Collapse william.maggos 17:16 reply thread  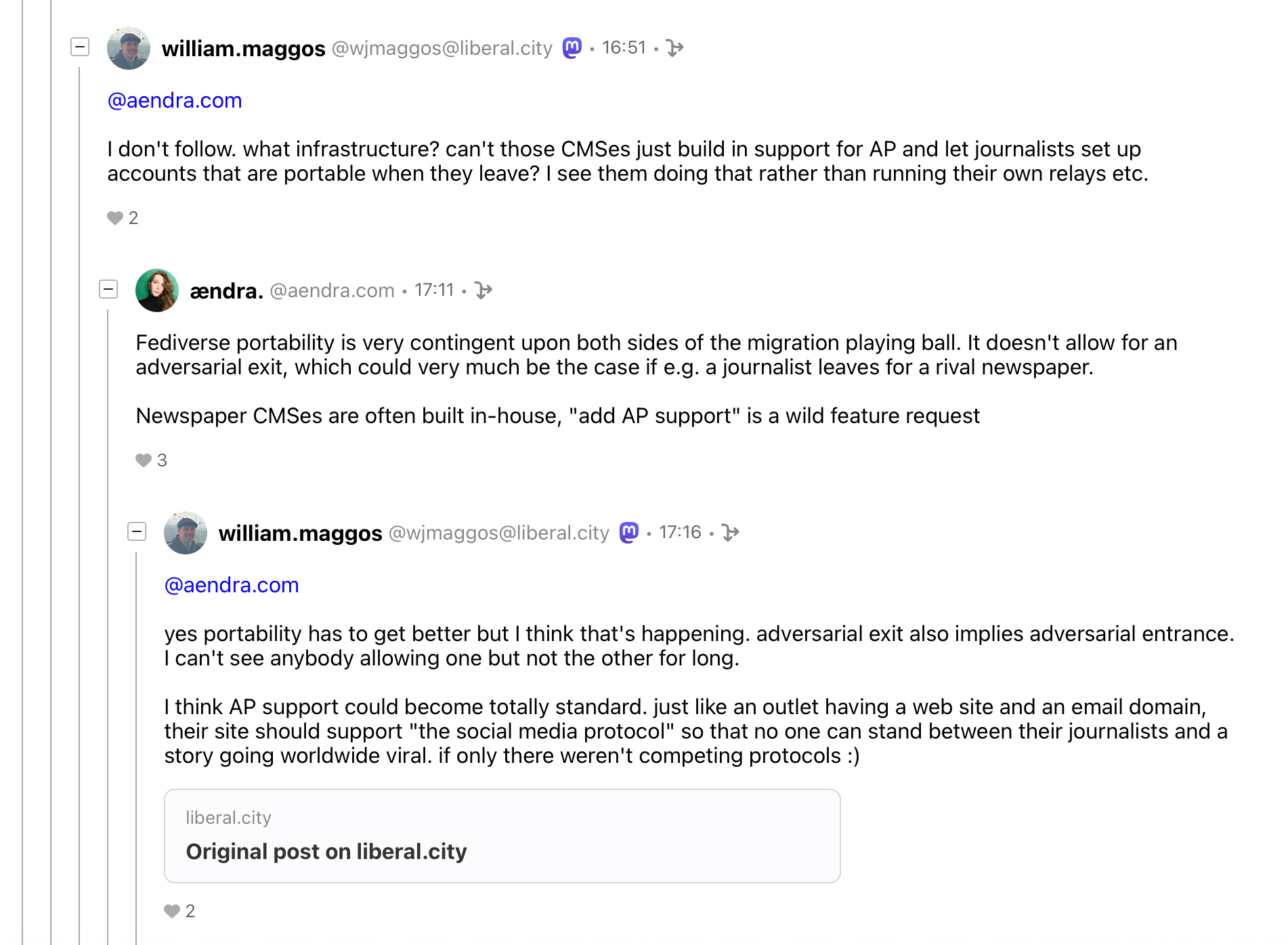pos(137,531)
